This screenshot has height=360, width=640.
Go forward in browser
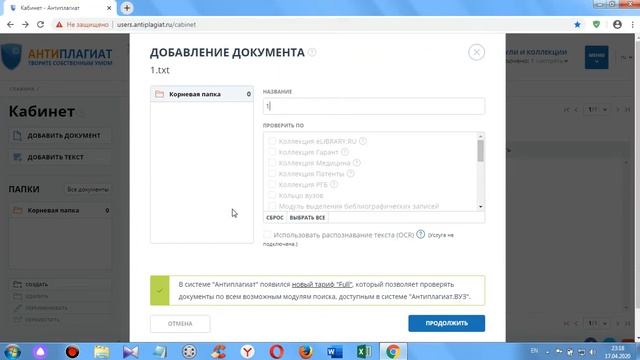tap(25, 24)
